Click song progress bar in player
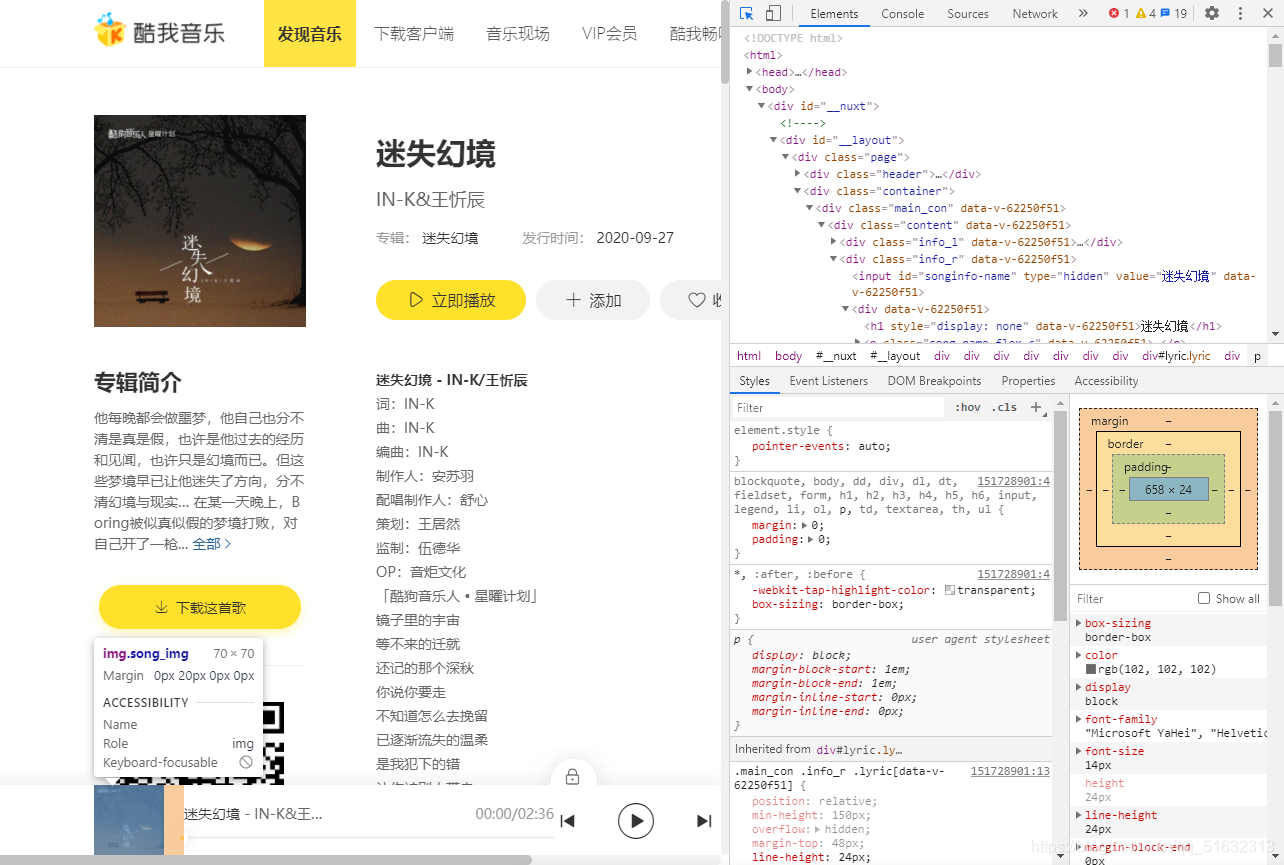The height and width of the screenshot is (865, 1284). pos(369,836)
